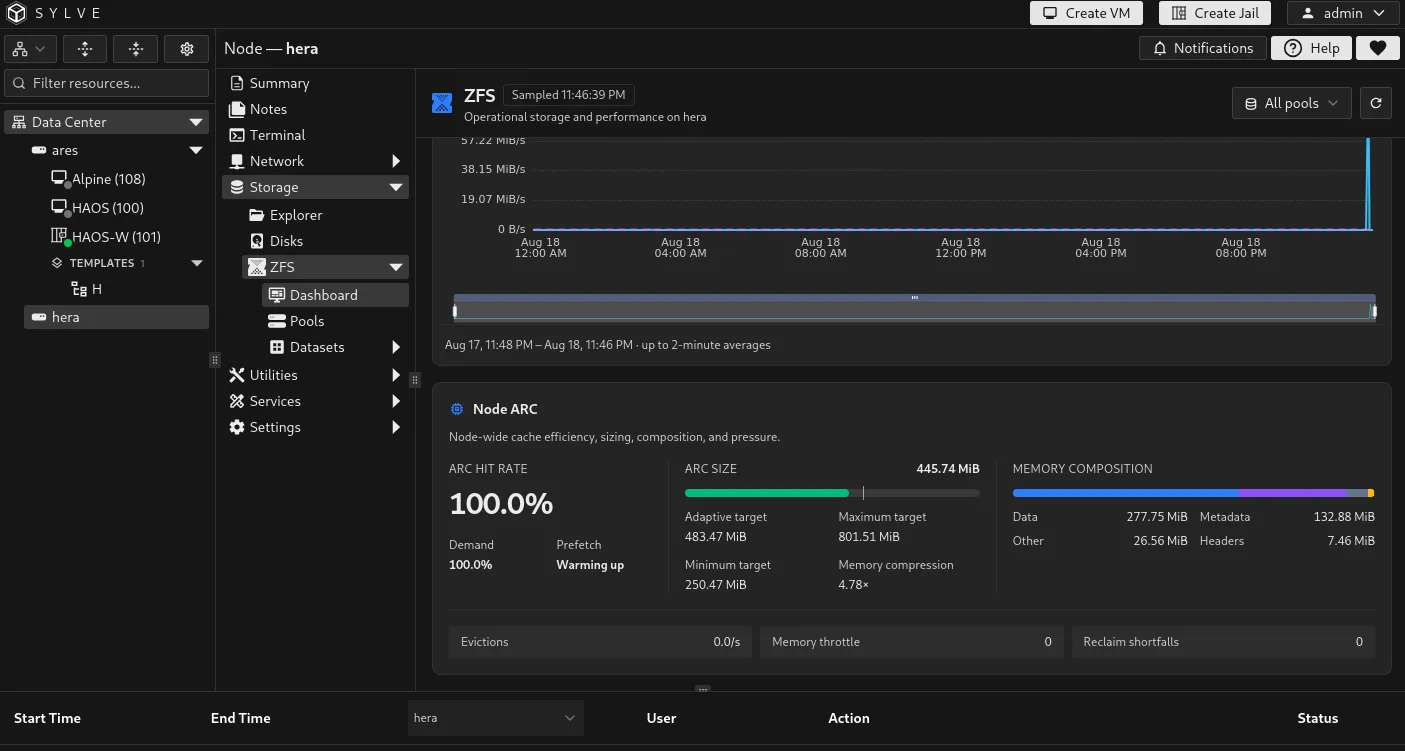The height and width of the screenshot is (751, 1405).
Task: Expand the Network menu arrow
Action: click(x=396, y=161)
